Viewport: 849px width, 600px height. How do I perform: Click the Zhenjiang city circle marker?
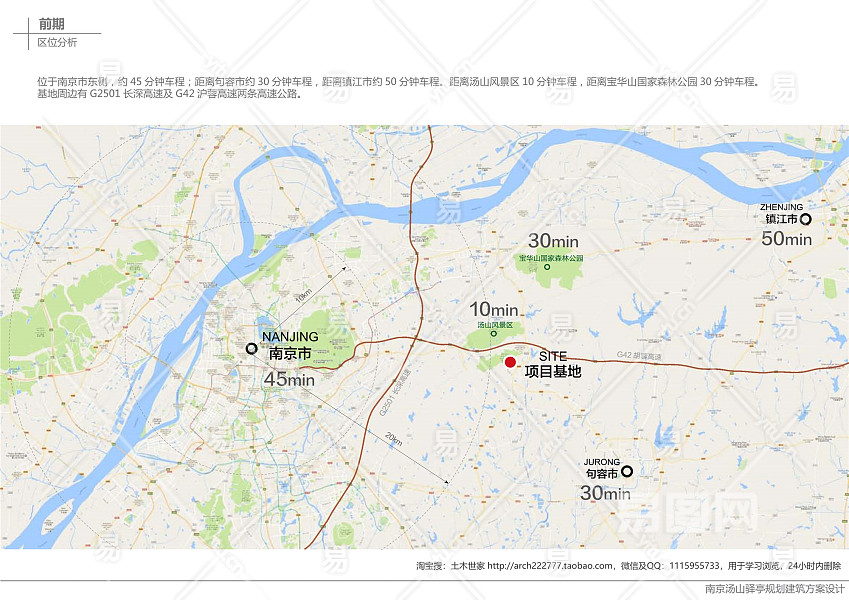click(806, 219)
